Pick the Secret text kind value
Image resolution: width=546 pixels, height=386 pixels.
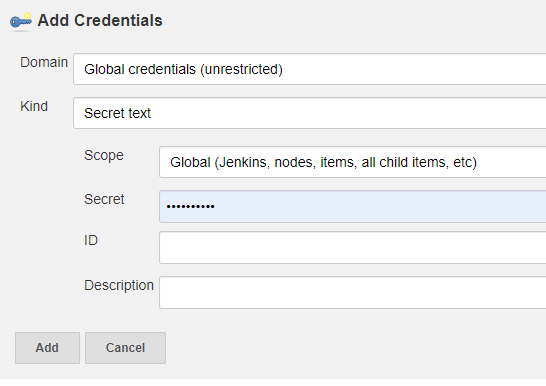pos(117,113)
